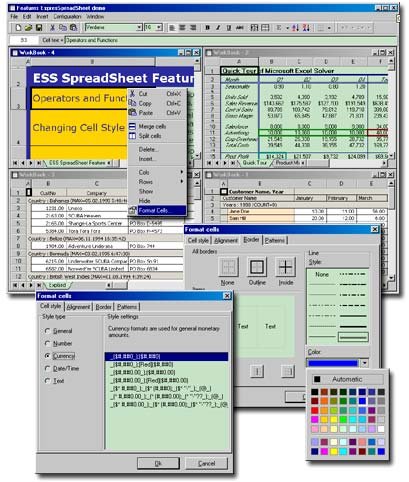The width and height of the screenshot is (409, 482).
Task: Click the Sort ascending toolbar icon
Action: tap(295, 28)
